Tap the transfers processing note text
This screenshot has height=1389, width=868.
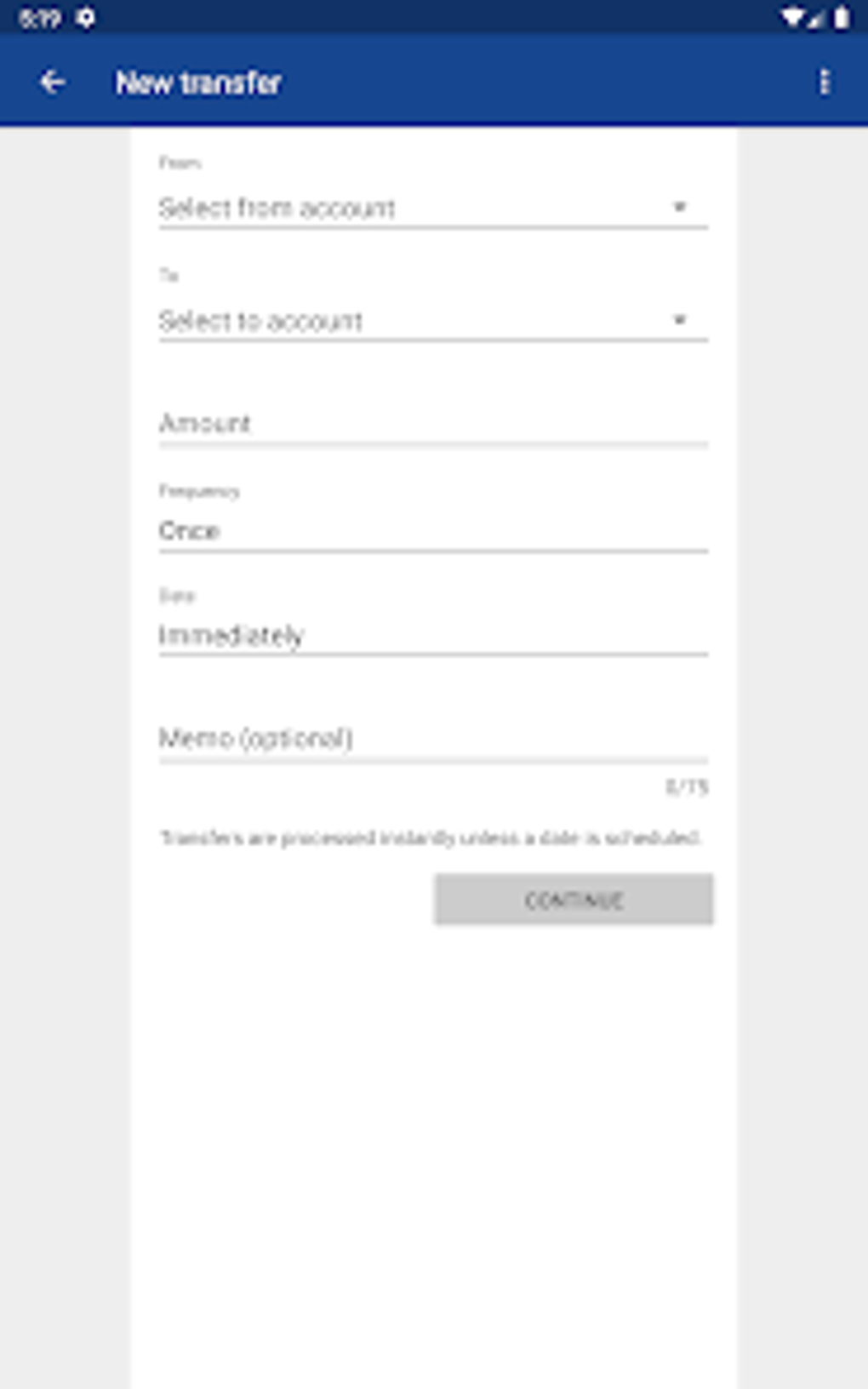(431, 837)
